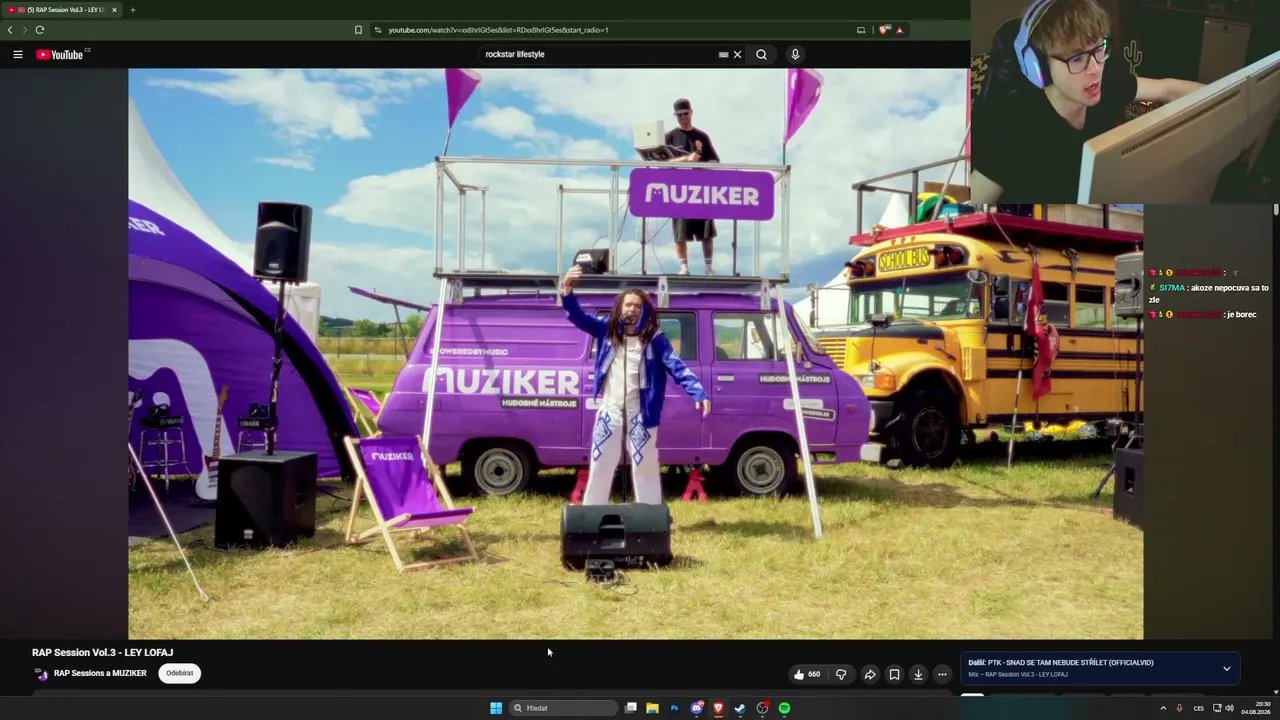Click the system tray microphone icon

click(x=1179, y=708)
